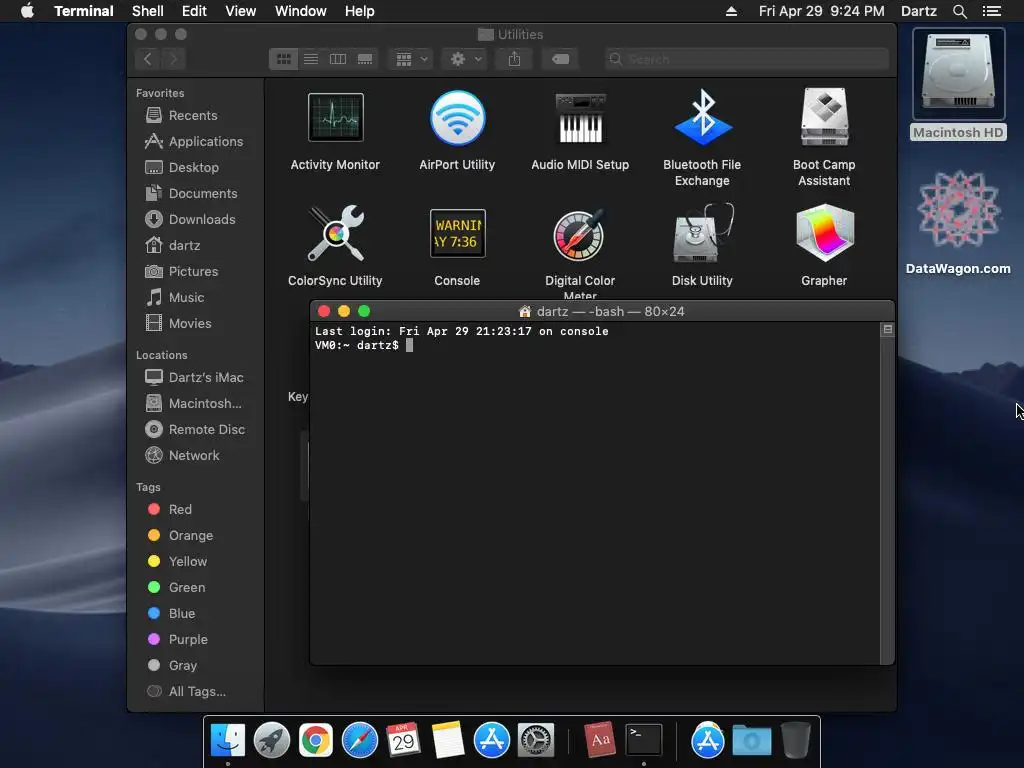Open System Preferences in the Dock

[536, 740]
